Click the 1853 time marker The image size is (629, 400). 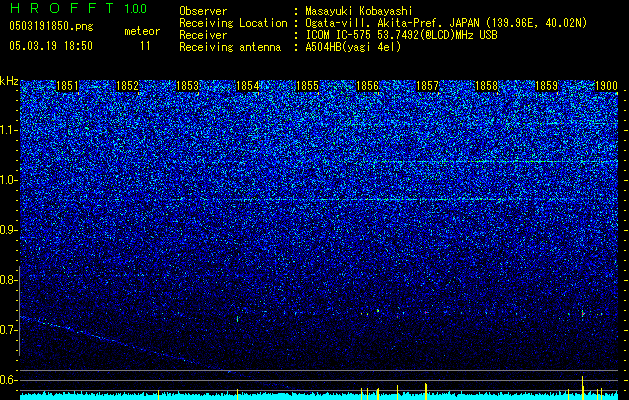coord(187,86)
